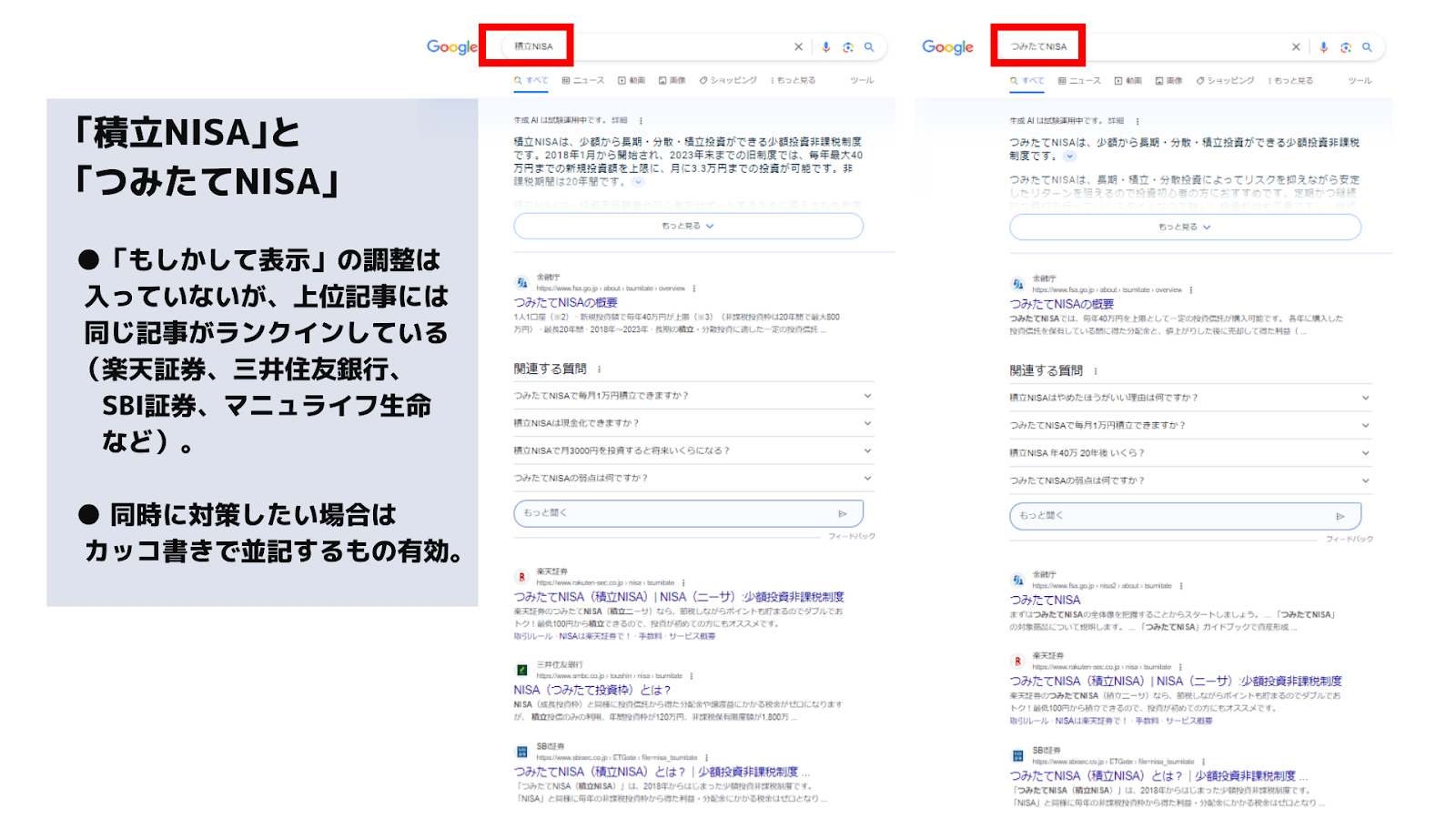The width and height of the screenshot is (1456, 819).
Task: Click 楽天証券 favicon in left results
Action: coord(521,577)
